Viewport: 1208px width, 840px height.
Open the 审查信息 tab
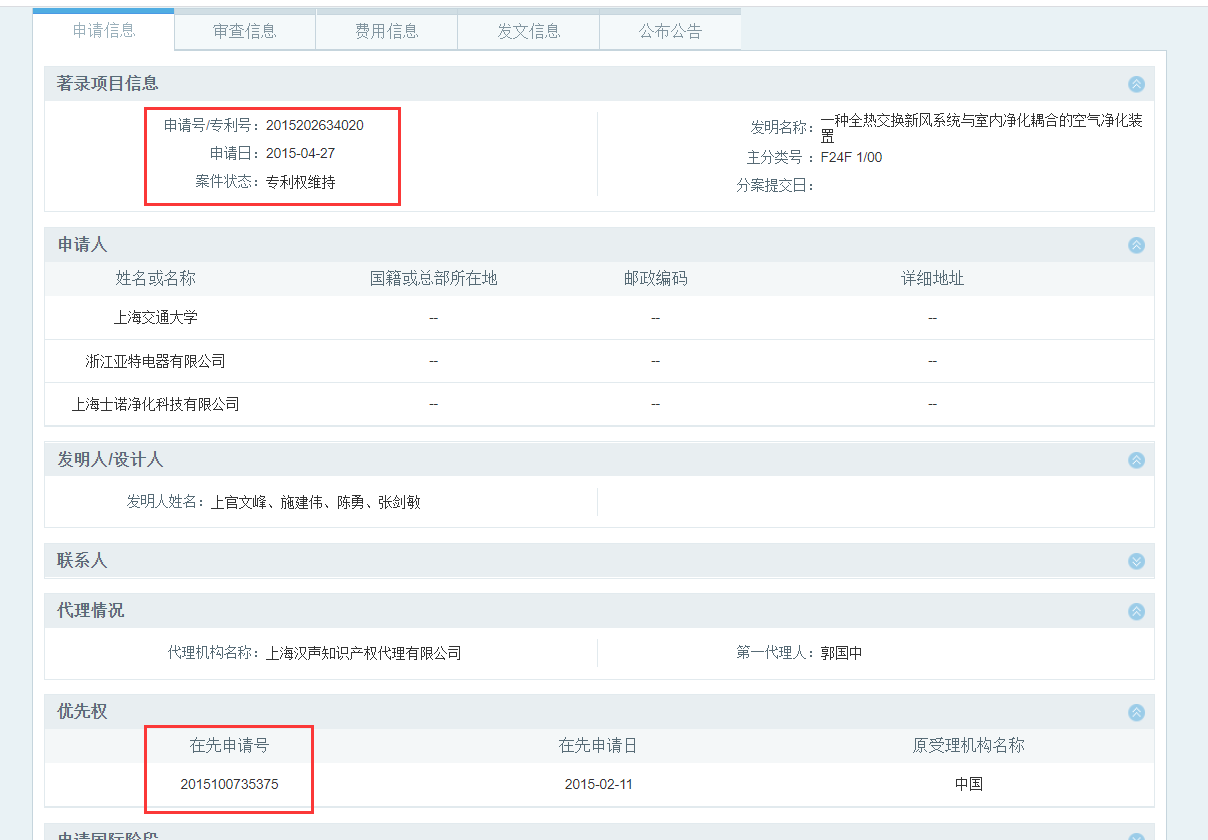tap(245, 32)
